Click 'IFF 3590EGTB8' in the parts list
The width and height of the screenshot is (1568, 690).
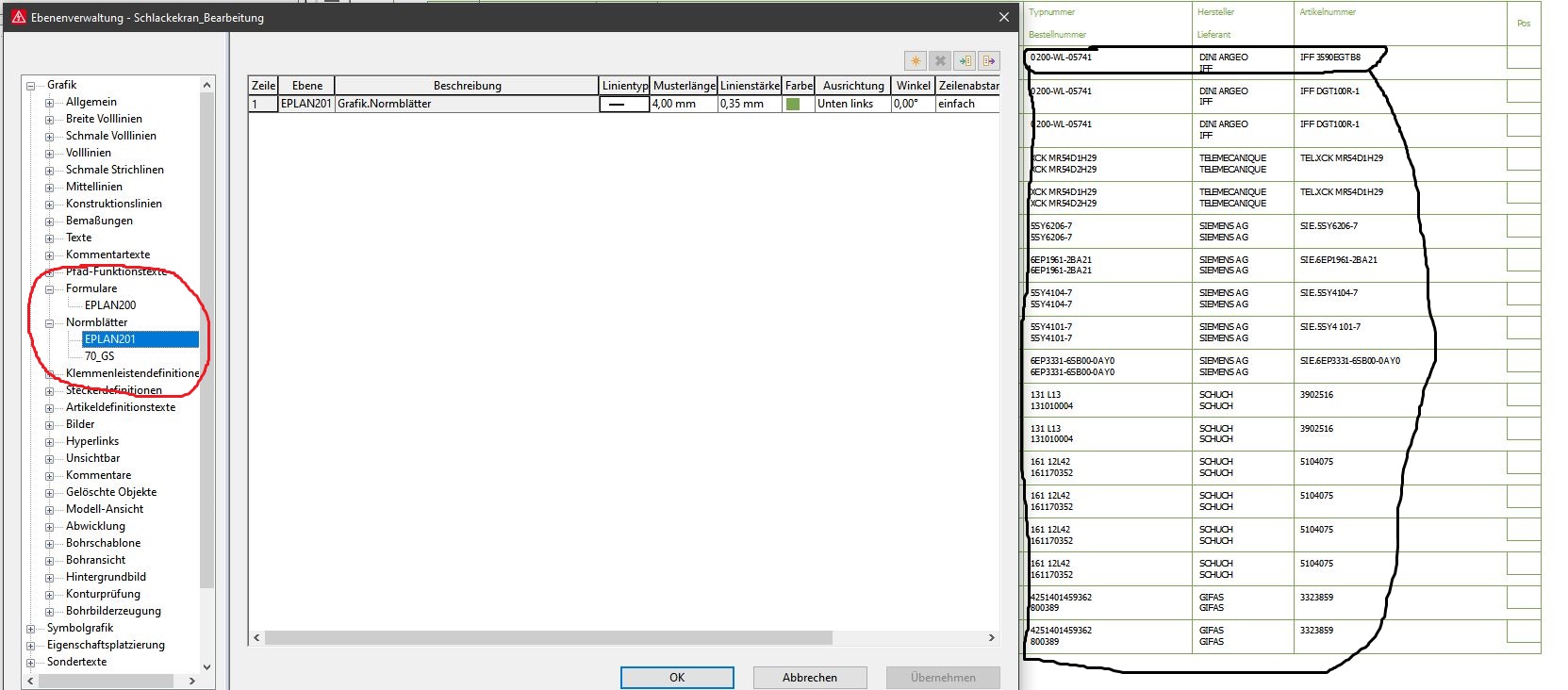pyautogui.click(x=1329, y=57)
